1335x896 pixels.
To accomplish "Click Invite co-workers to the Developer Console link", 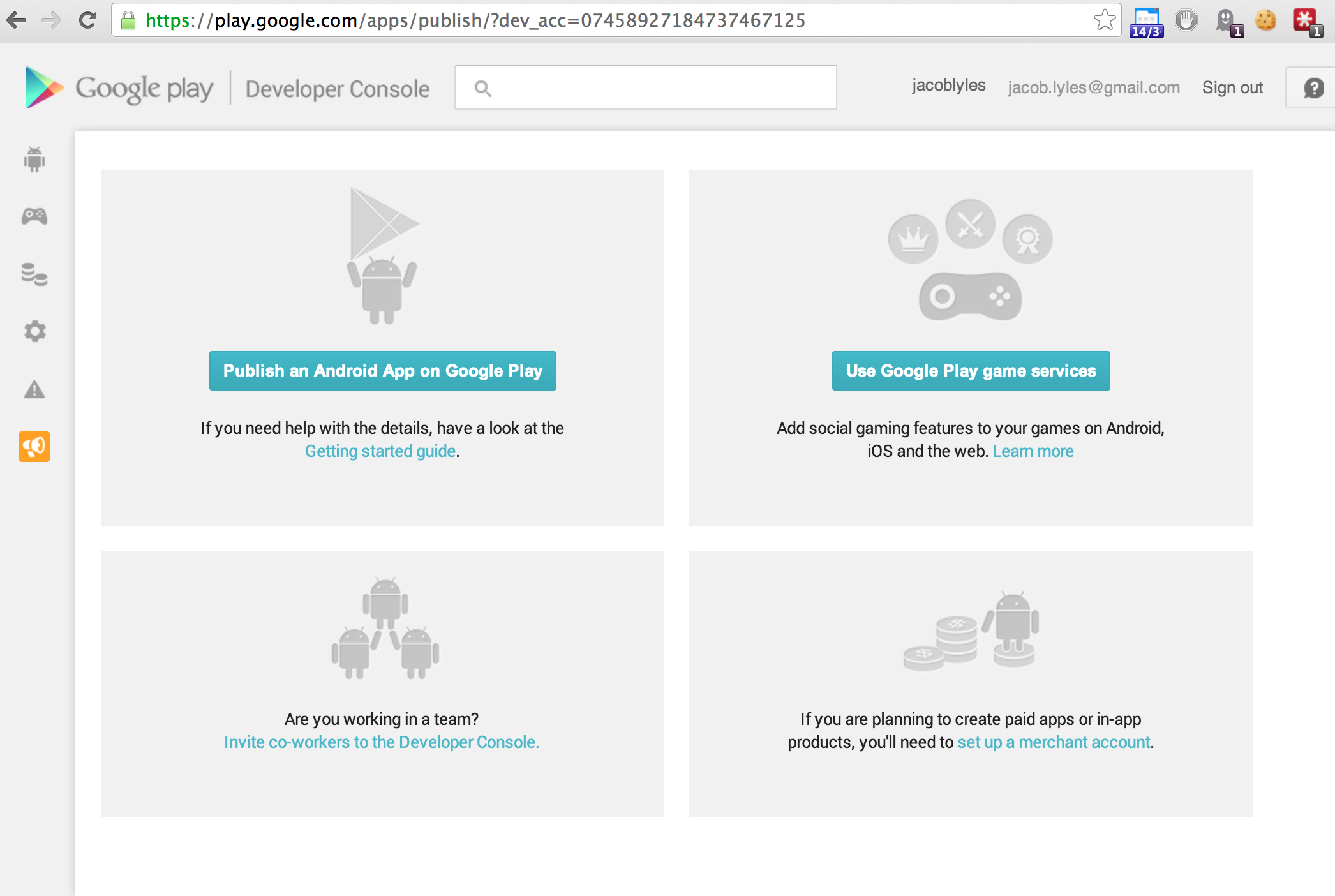I will (x=382, y=742).
